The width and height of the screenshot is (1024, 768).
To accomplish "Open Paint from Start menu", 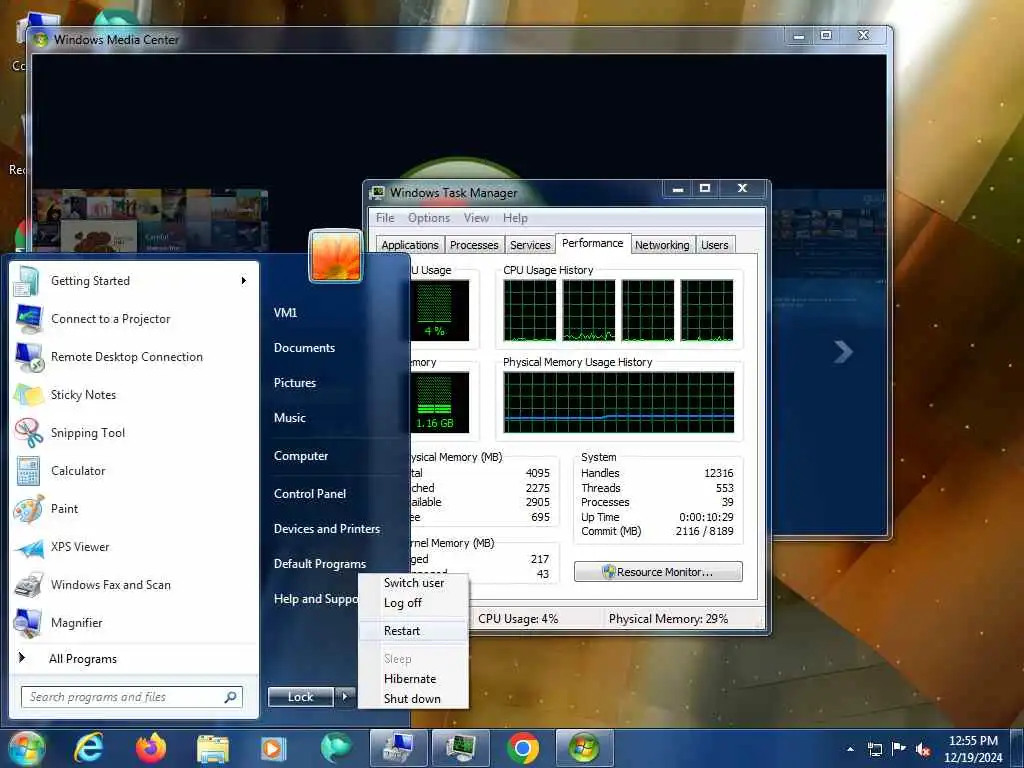I will [133, 509].
